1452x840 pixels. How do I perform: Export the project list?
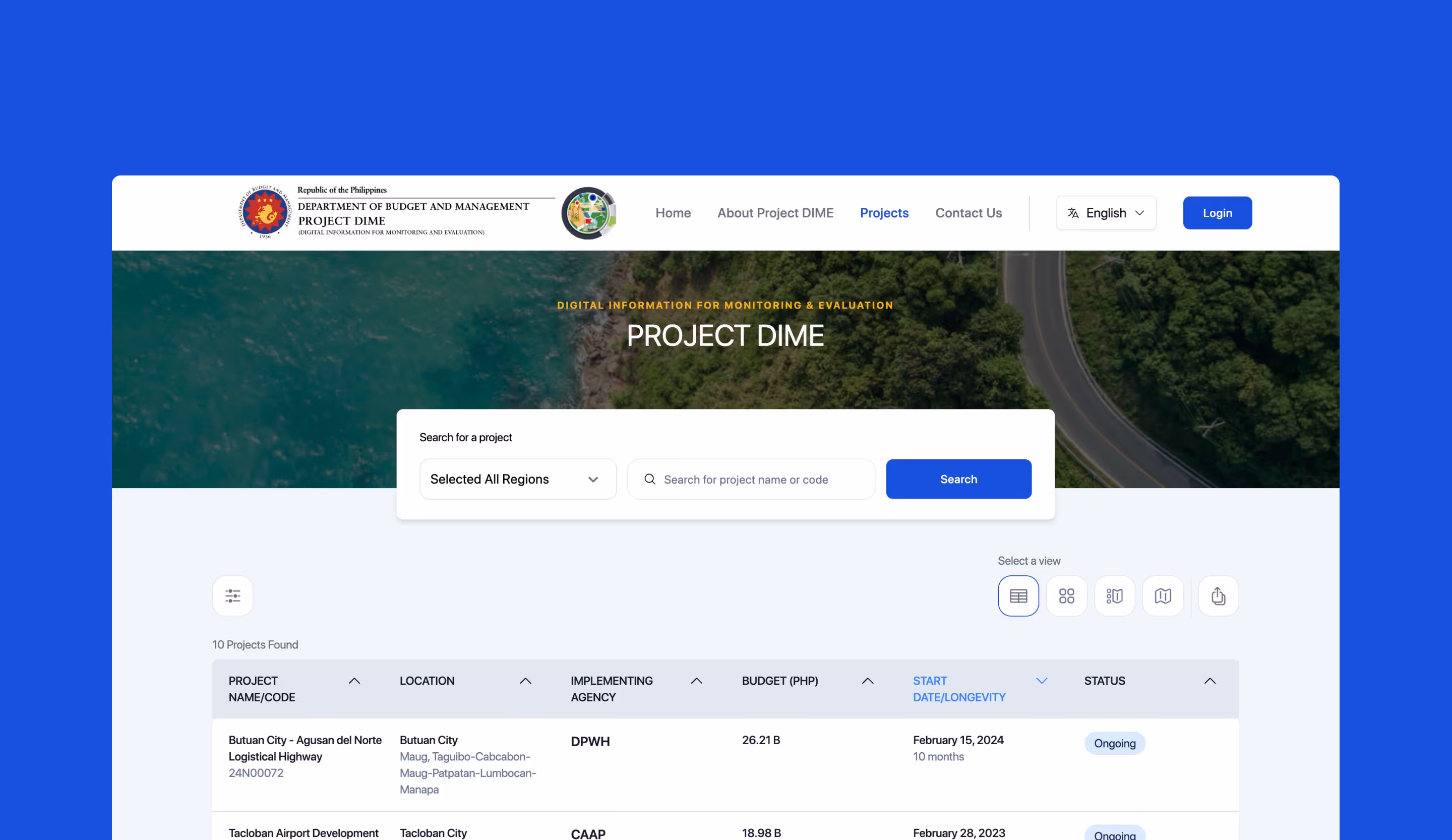click(x=1218, y=596)
